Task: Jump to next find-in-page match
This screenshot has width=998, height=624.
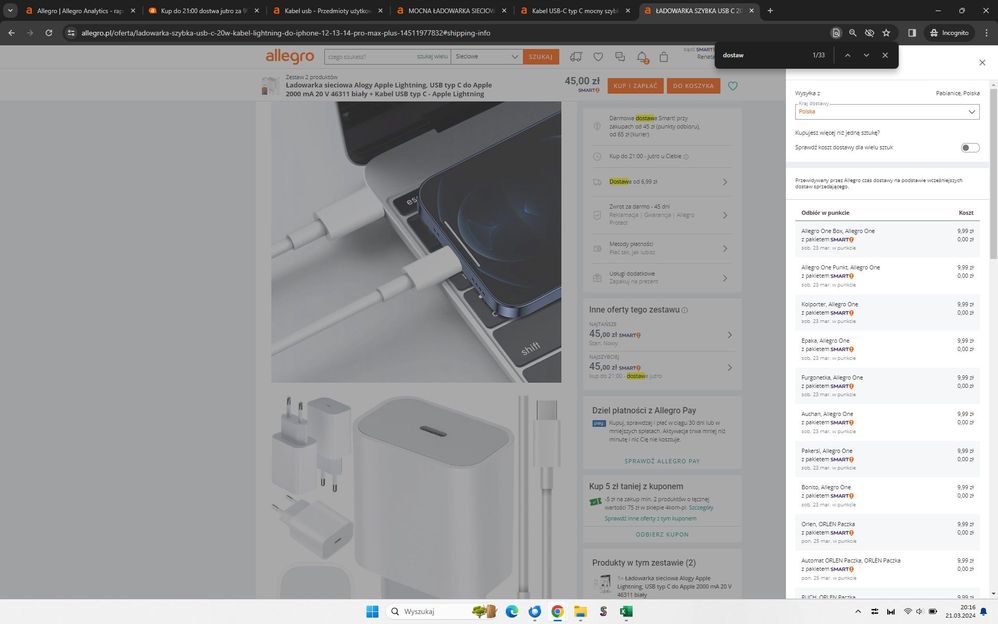Action: click(866, 55)
